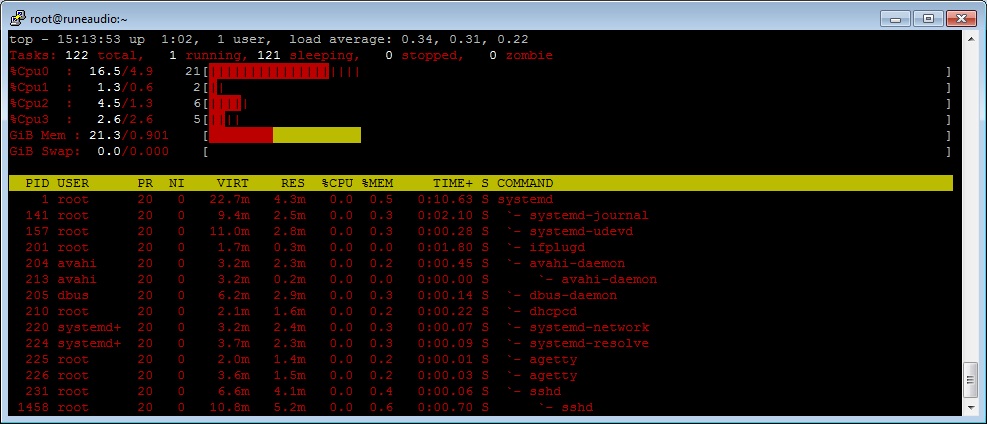Close the root@runeaudio terminal window
Image resolution: width=987 pixels, height=424 pixels.
(961, 19)
